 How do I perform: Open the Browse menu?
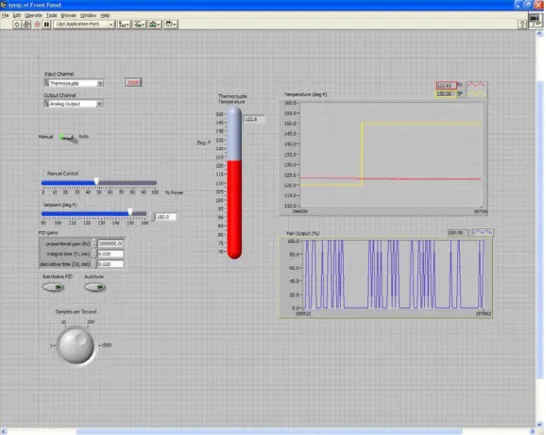(x=68, y=15)
